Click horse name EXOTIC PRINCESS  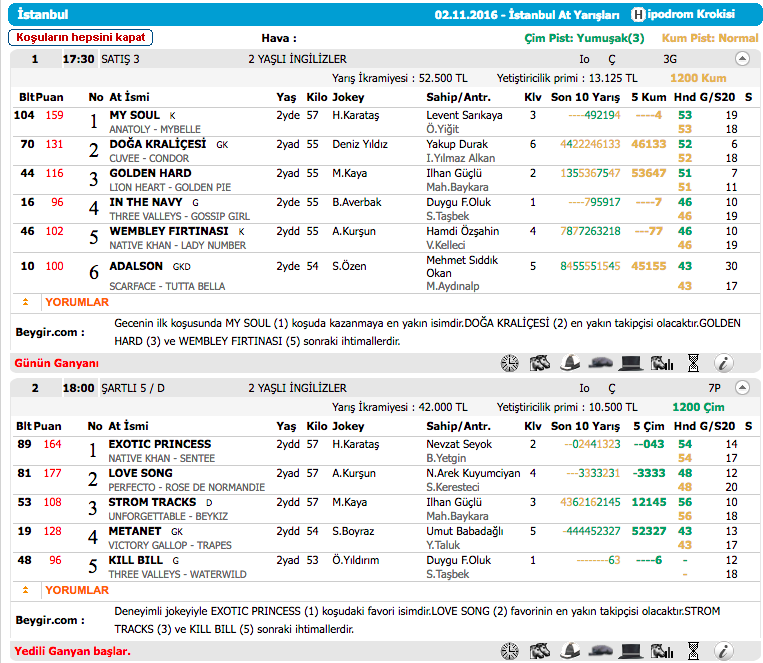(x=159, y=444)
